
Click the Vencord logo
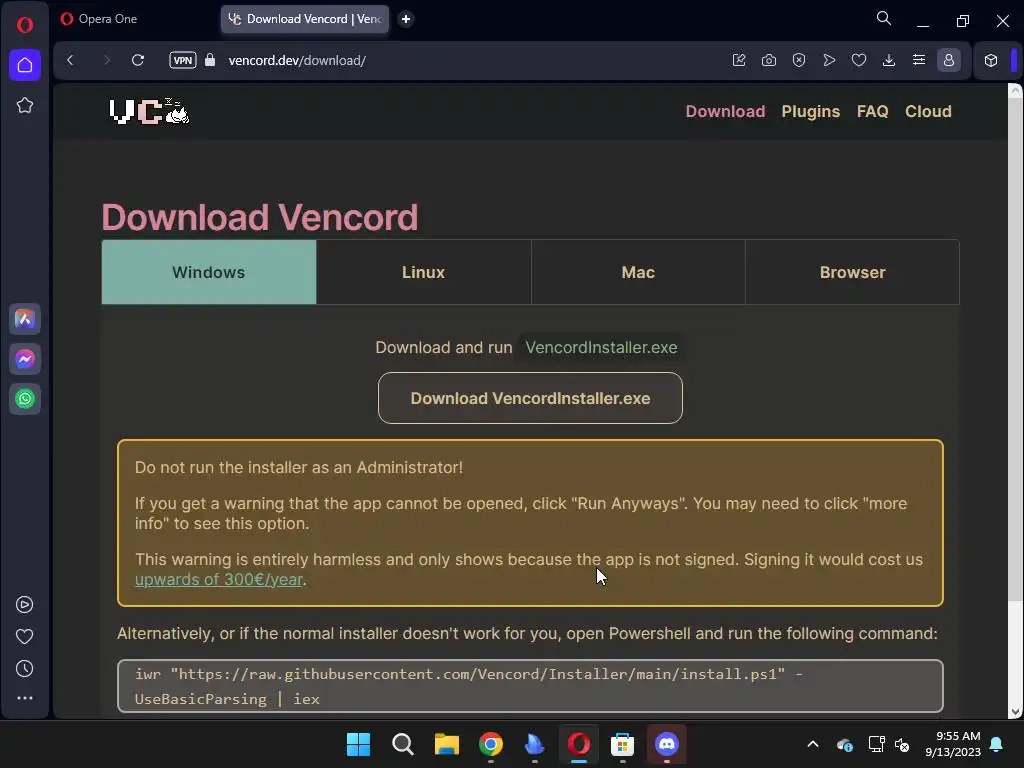click(x=150, y=111)
